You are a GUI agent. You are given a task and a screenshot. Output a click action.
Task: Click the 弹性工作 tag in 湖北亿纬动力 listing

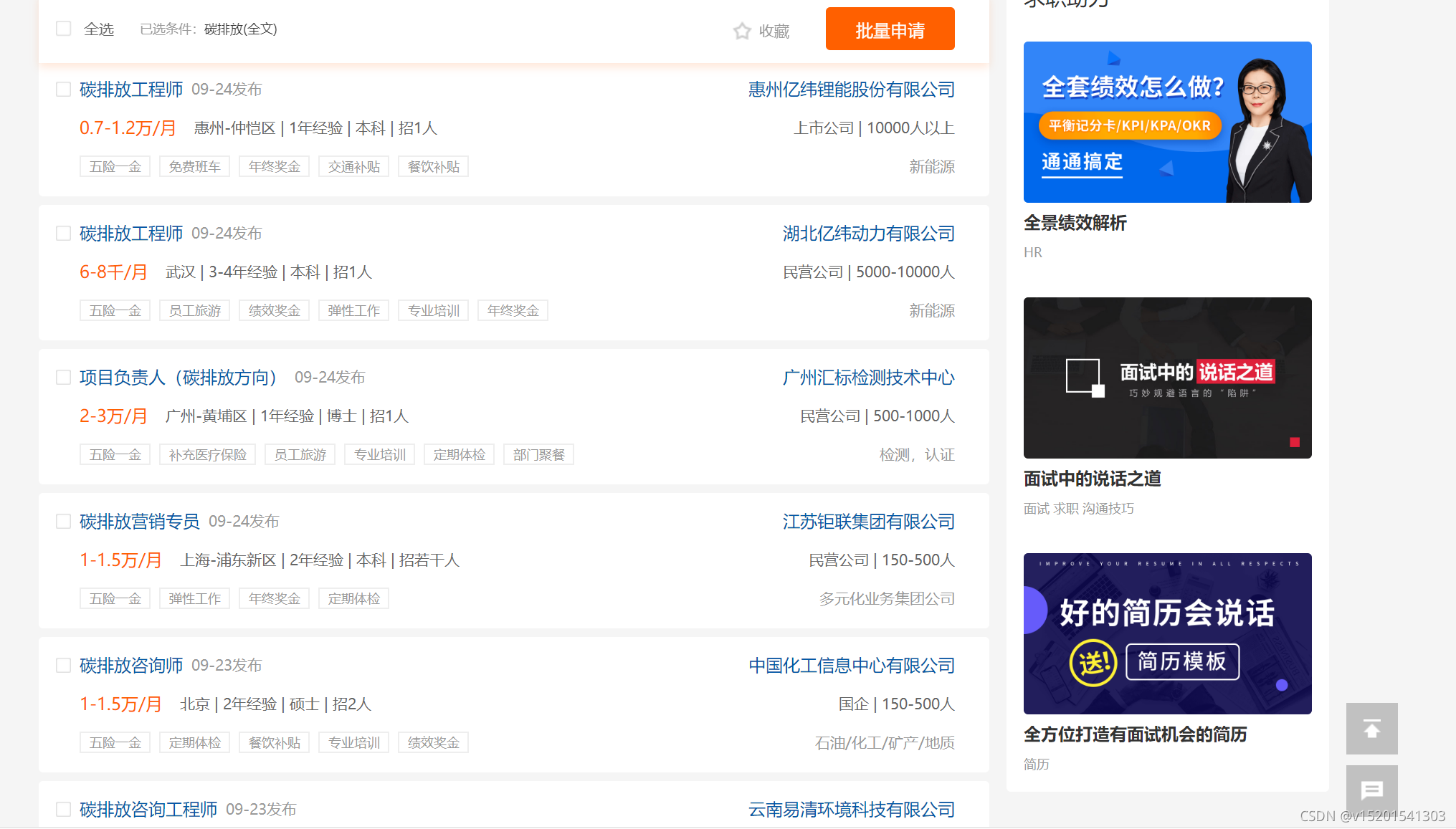click(353, 310)
